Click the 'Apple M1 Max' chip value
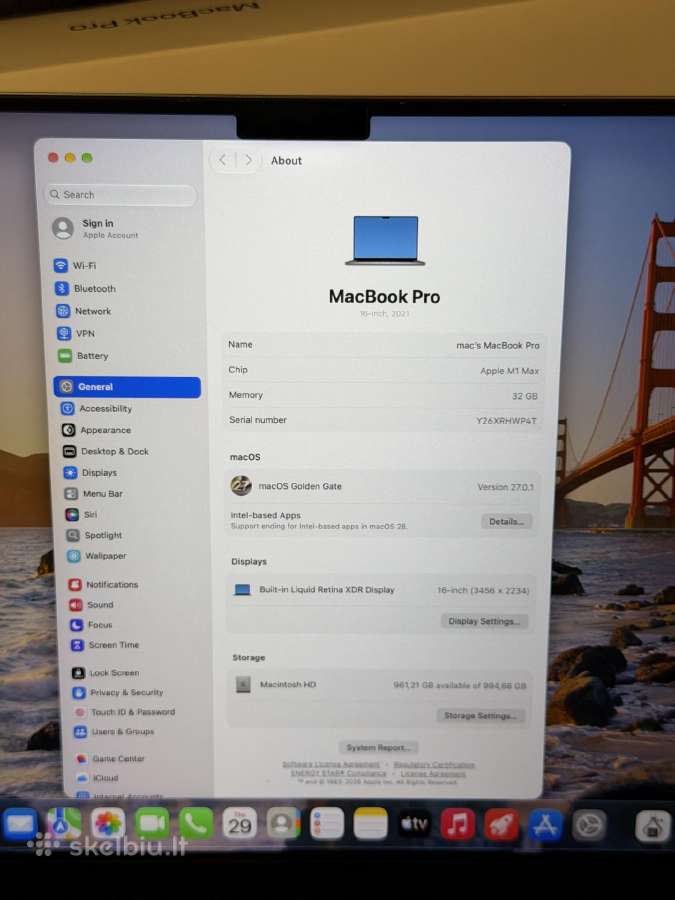 (510, 371)
